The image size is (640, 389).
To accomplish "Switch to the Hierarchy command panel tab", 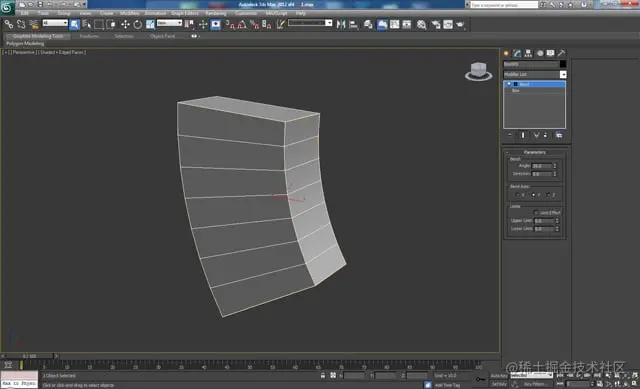I will 528,53.
